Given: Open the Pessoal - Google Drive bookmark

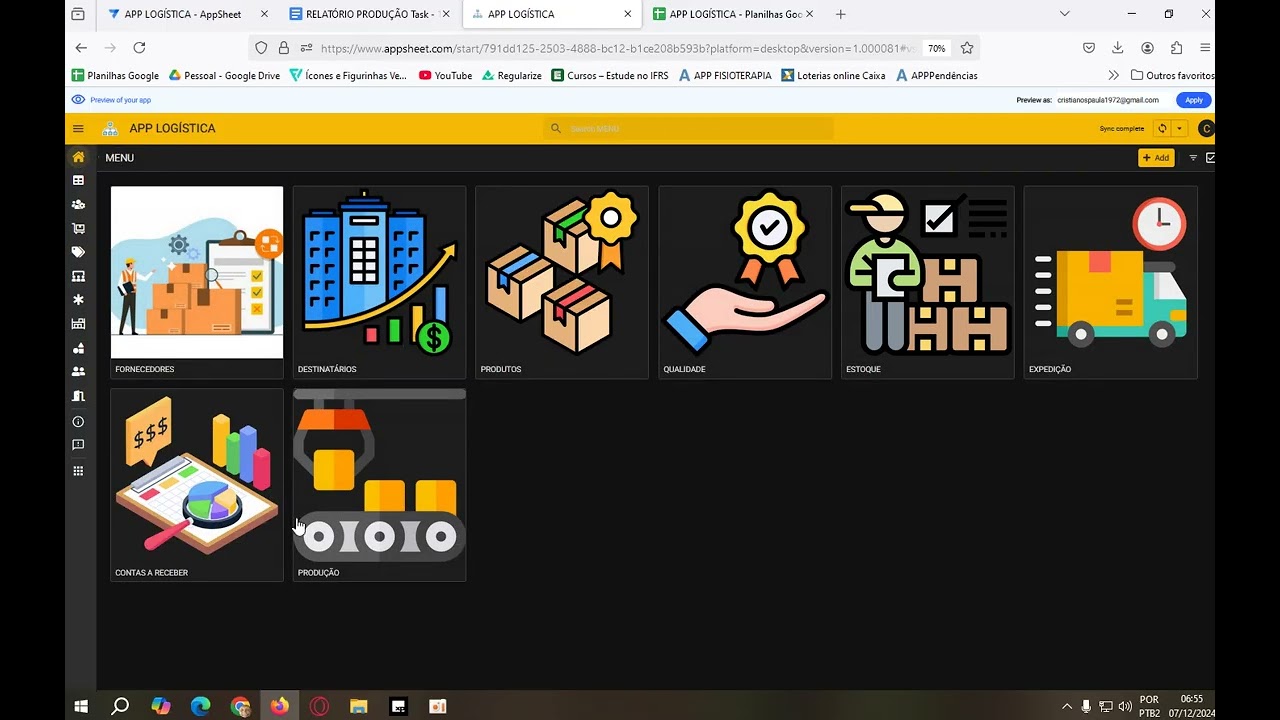Looking at the screenshot, I should pos(224,75).
